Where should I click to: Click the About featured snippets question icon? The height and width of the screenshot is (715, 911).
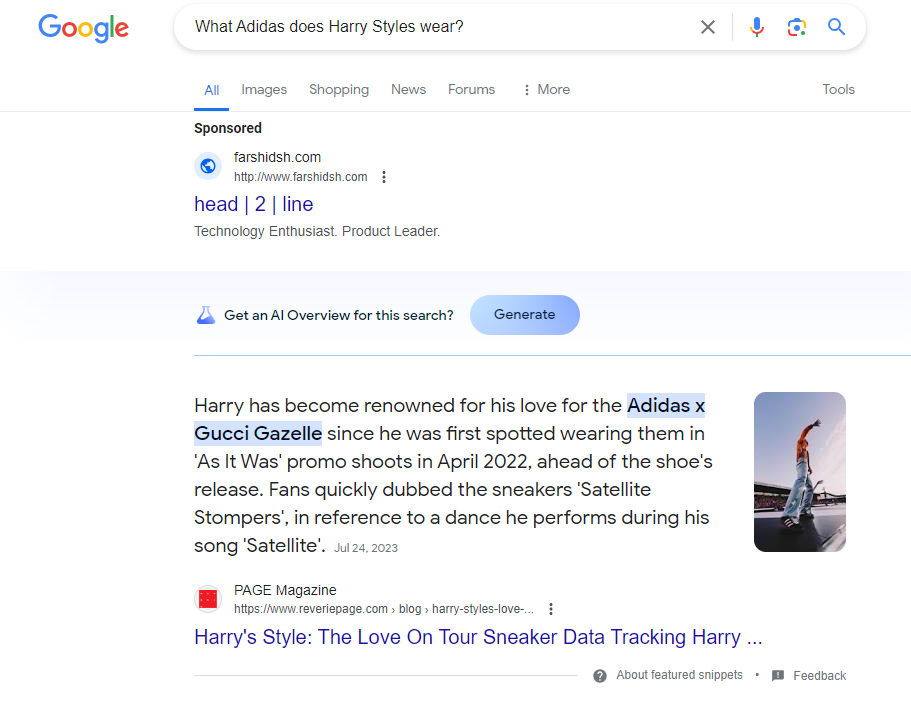(600, 676)
